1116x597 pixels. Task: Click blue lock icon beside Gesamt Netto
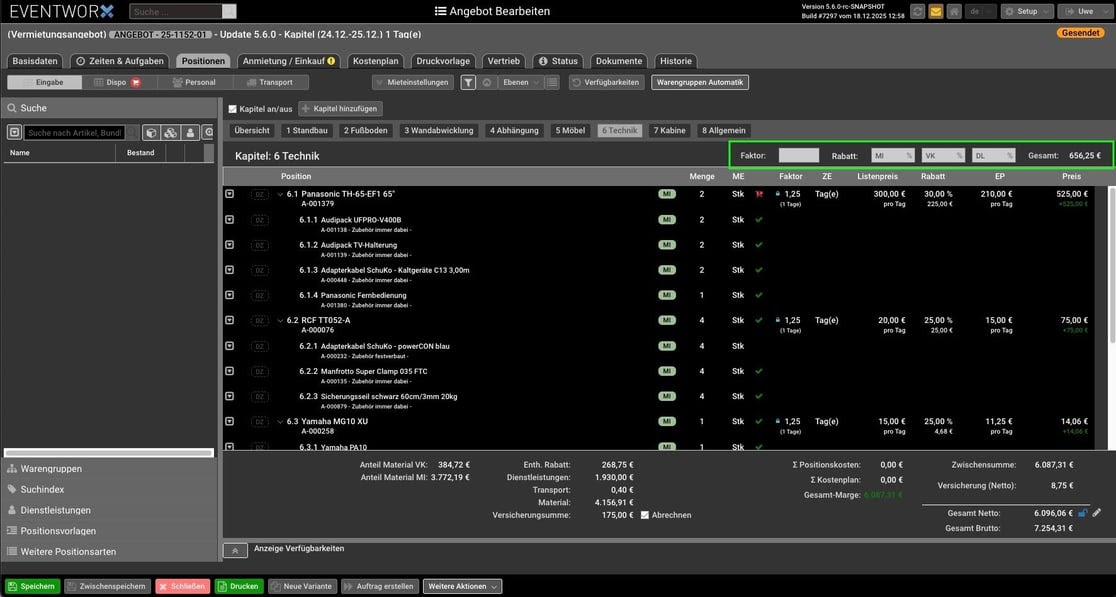pyautogui.click(x=1081, y=513)
